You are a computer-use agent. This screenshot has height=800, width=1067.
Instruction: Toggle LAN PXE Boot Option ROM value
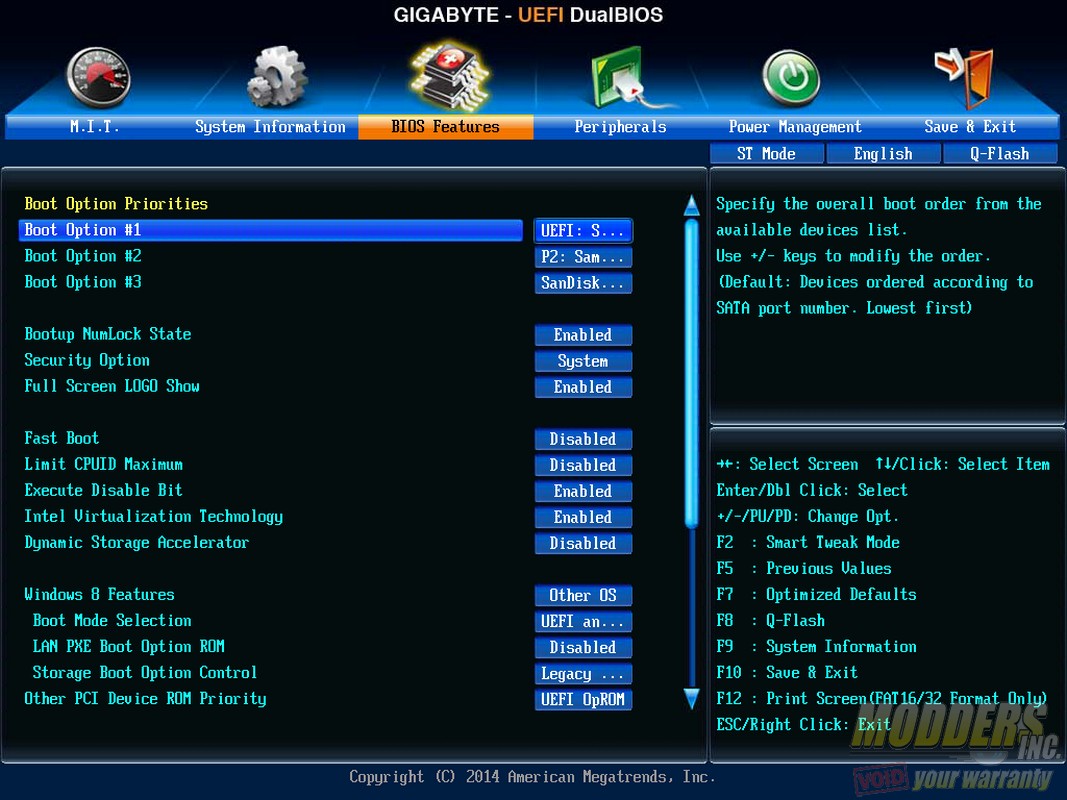583,647
